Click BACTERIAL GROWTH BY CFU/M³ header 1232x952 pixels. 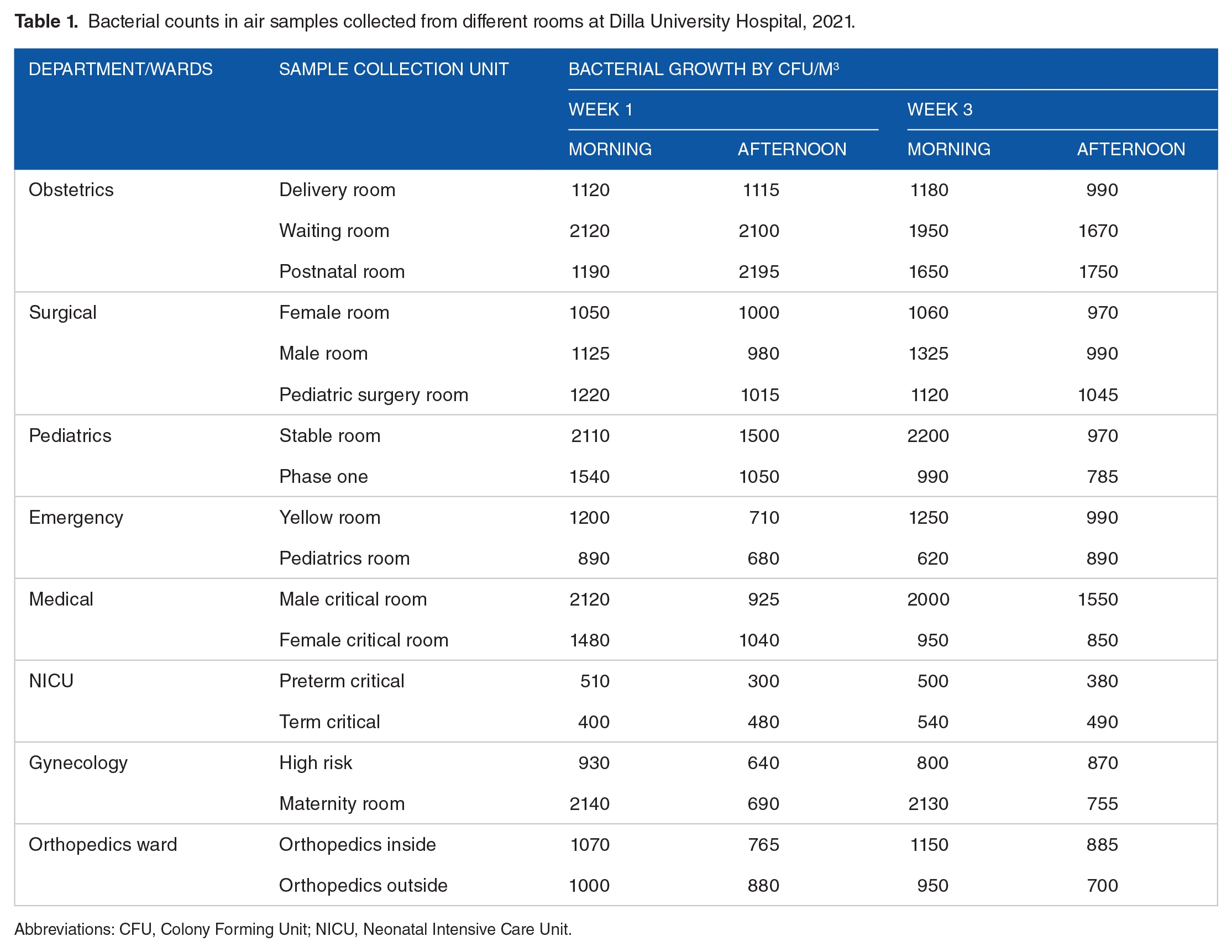[704, 69]
